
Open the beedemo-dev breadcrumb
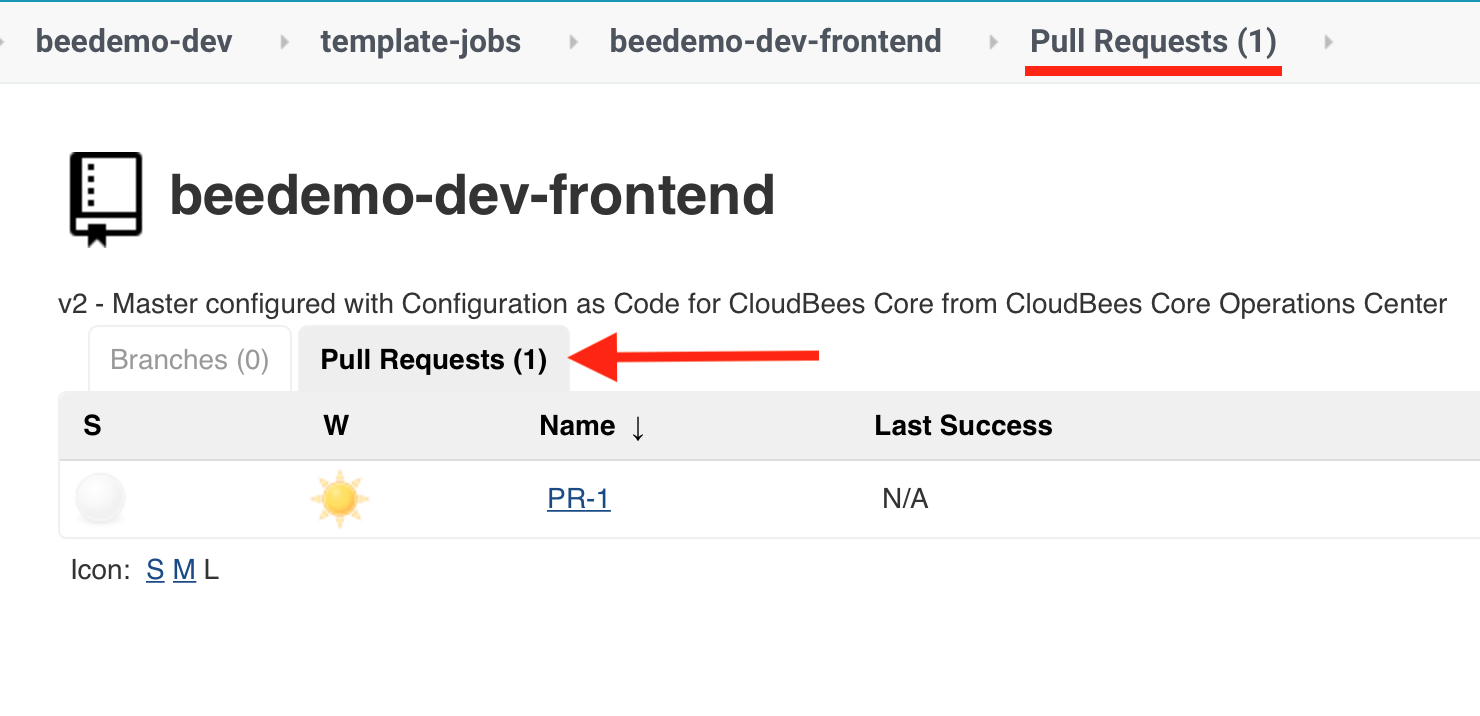134,41
